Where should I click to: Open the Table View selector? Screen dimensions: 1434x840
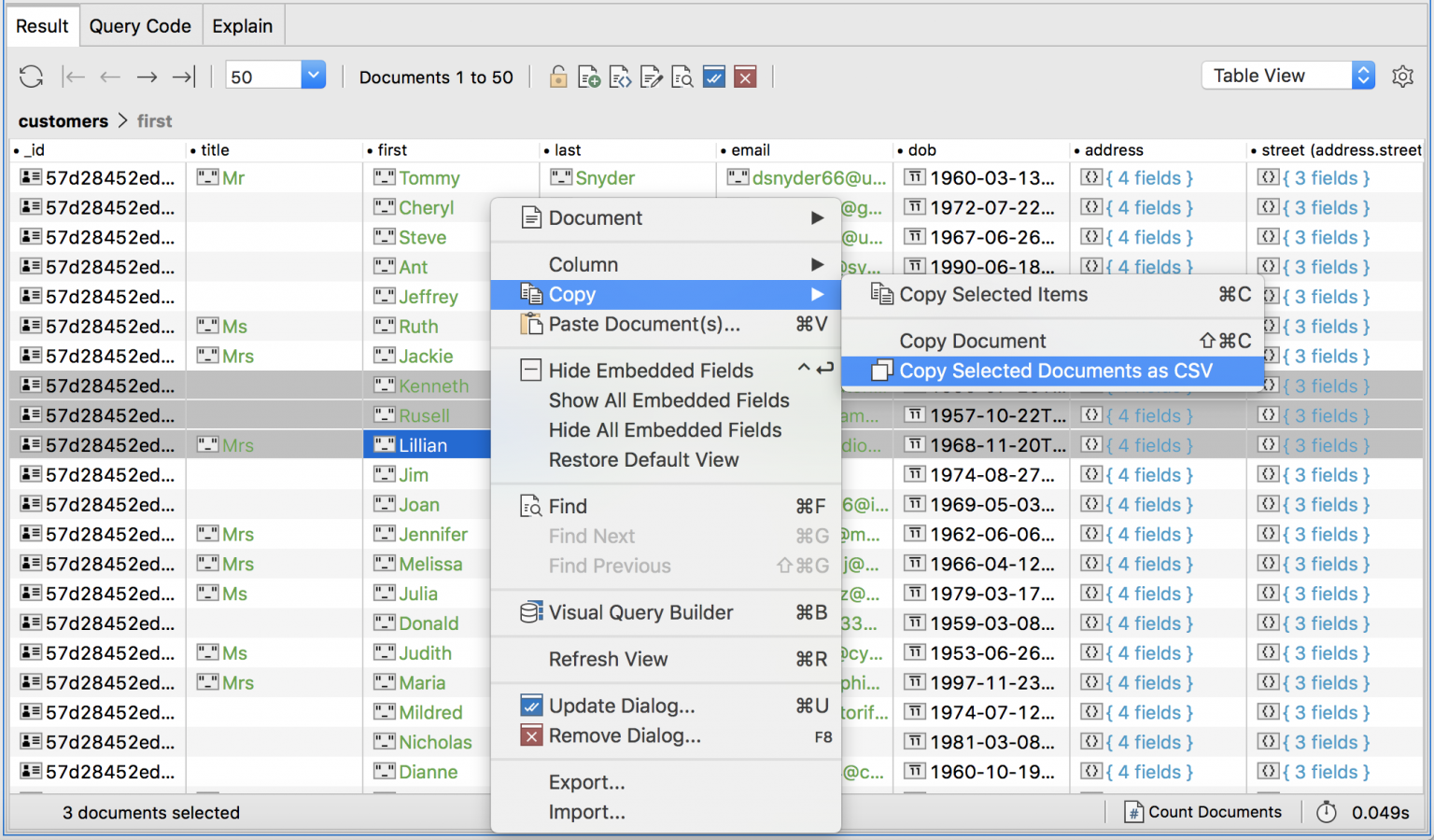click(x=1286, y=75)
